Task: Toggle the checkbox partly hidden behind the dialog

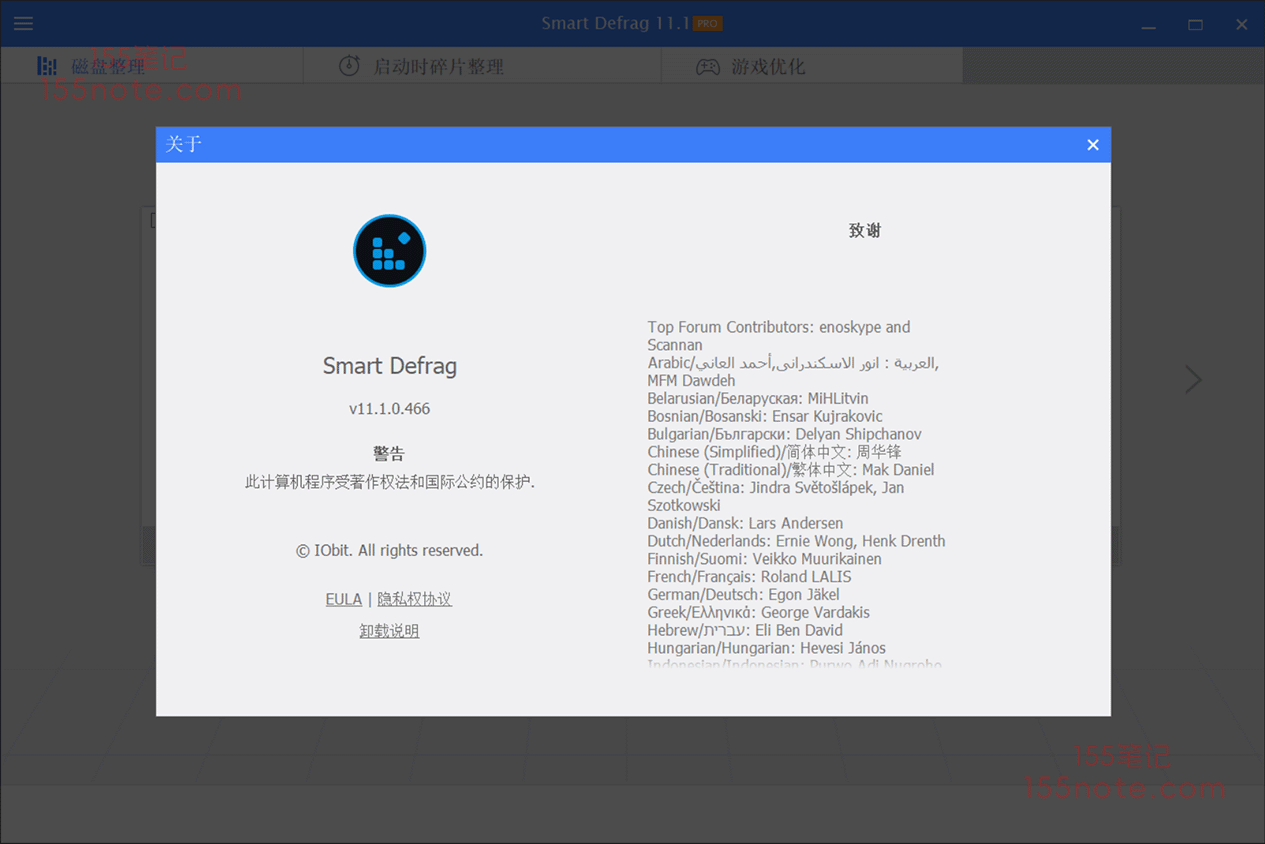Action: pos(152,220)
